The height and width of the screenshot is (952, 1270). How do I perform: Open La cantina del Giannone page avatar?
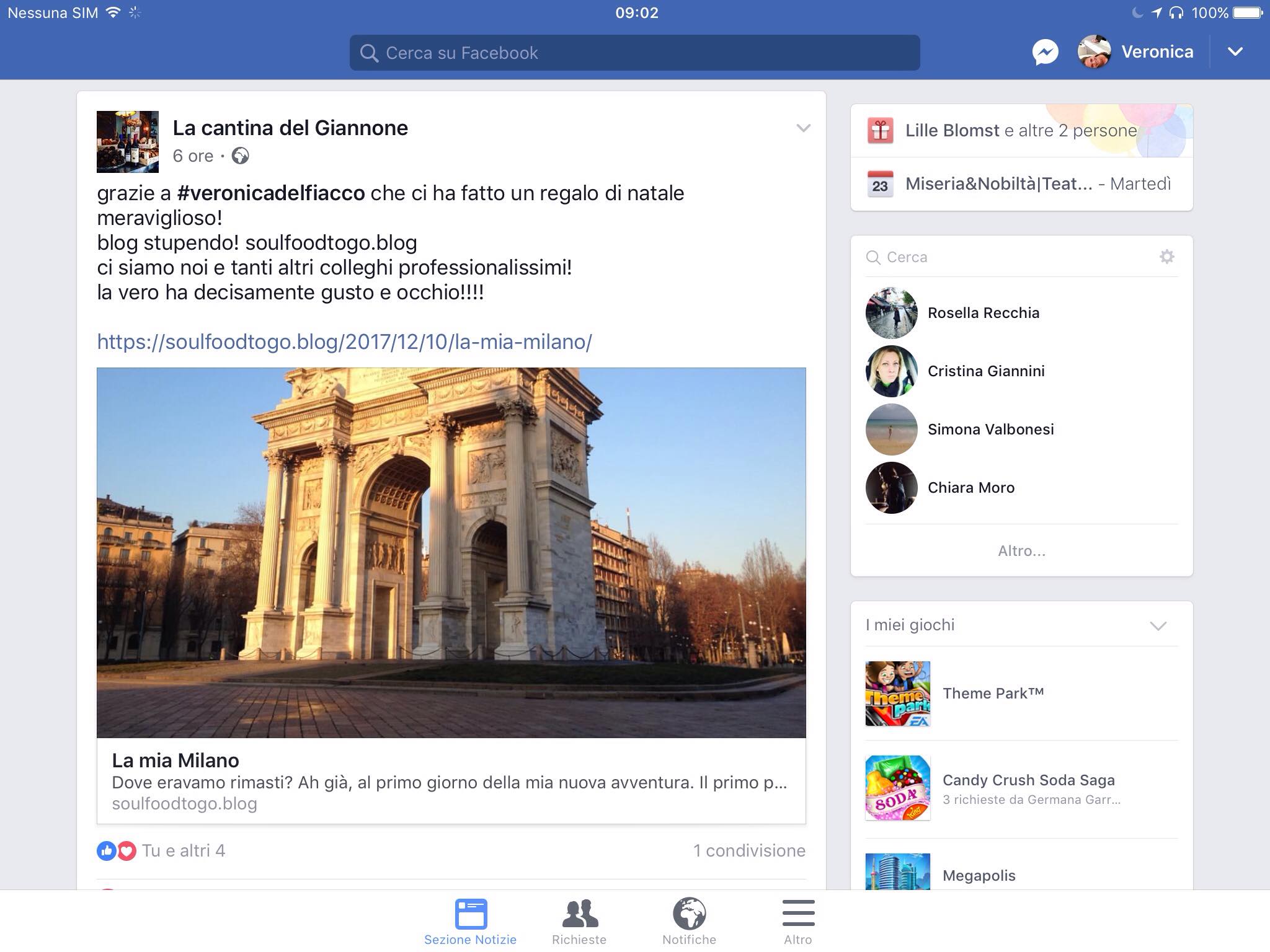pos(128,142)
